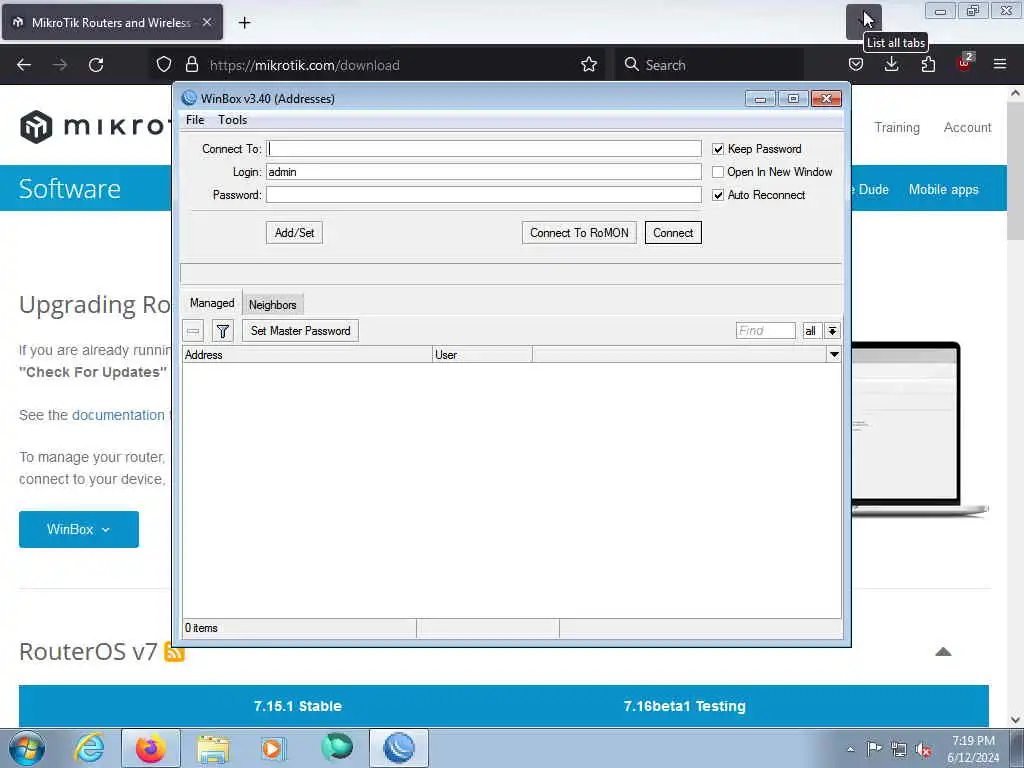1024x768 pixels.
Task: Select the 7.16beta1 Testing heading
Action: click(684, 706)
